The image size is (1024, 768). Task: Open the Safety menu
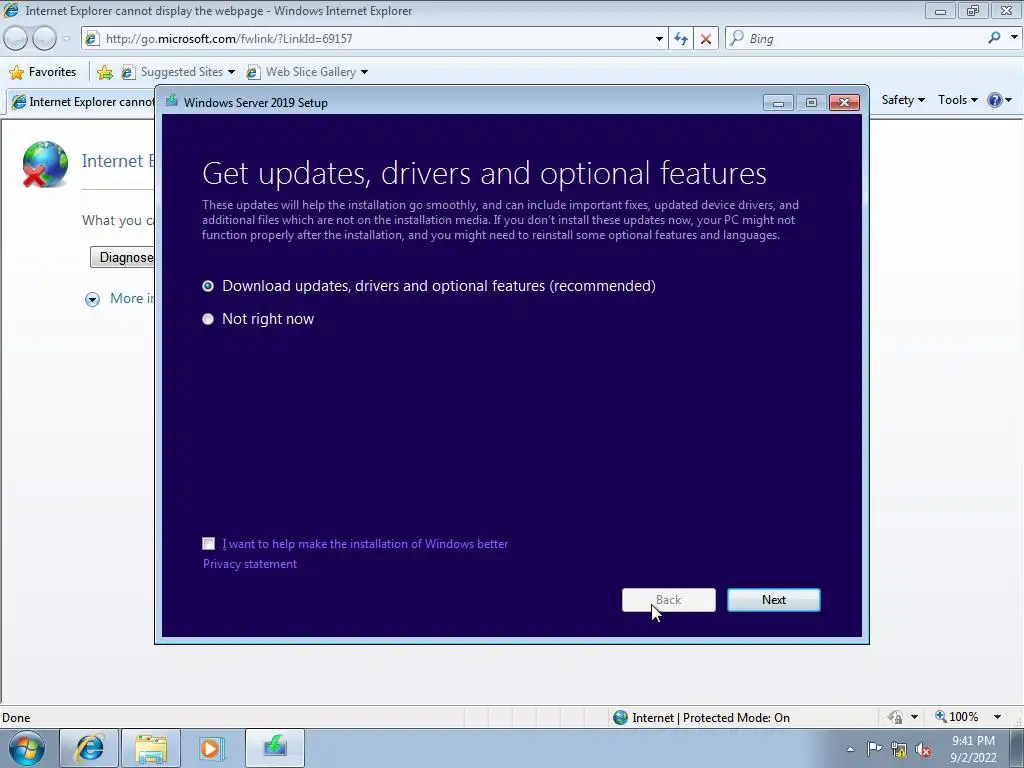(903, 100)
